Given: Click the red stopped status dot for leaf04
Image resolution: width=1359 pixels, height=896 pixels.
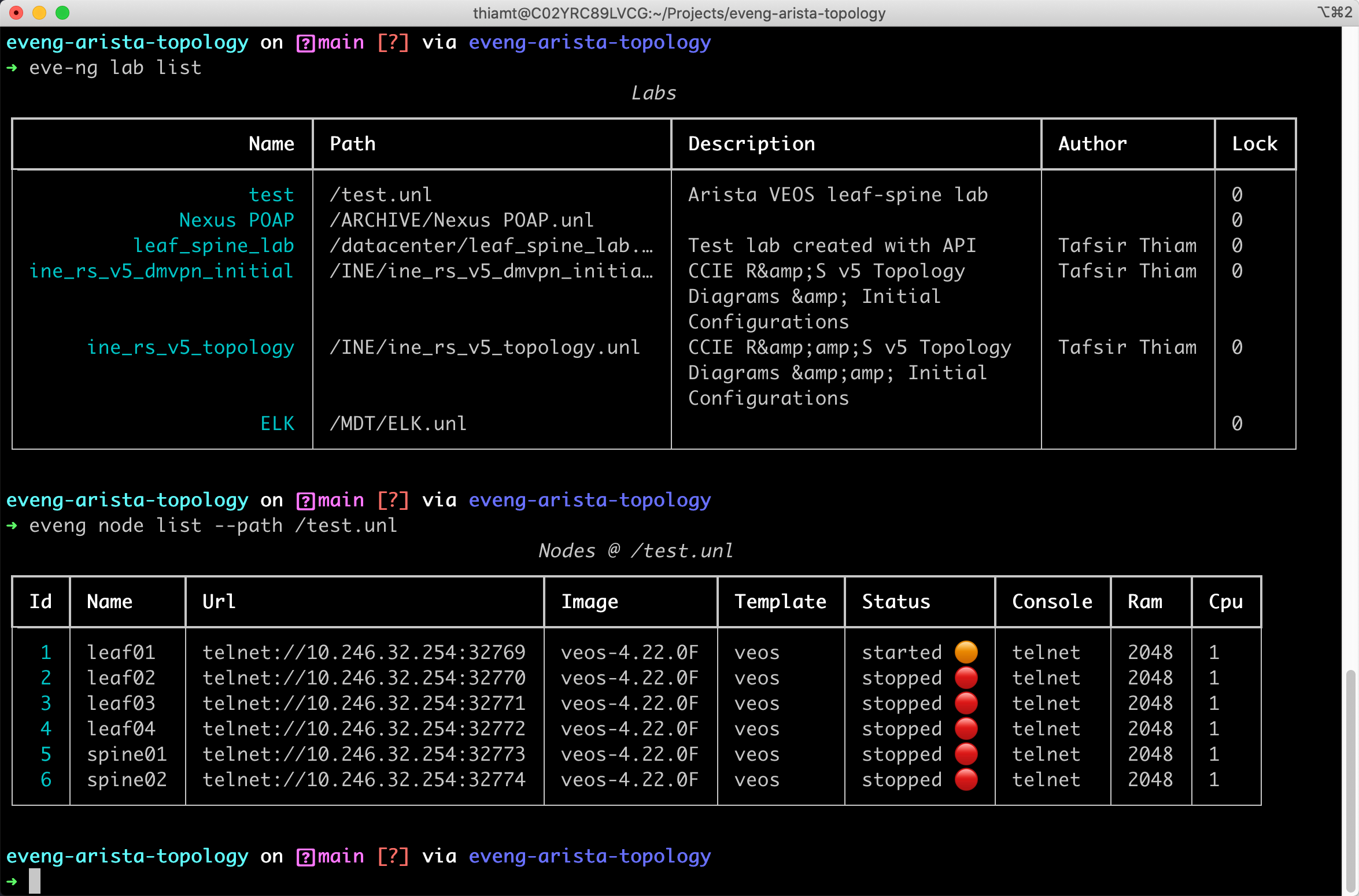Looking at the screenshot, I should [x=966, y=728].
